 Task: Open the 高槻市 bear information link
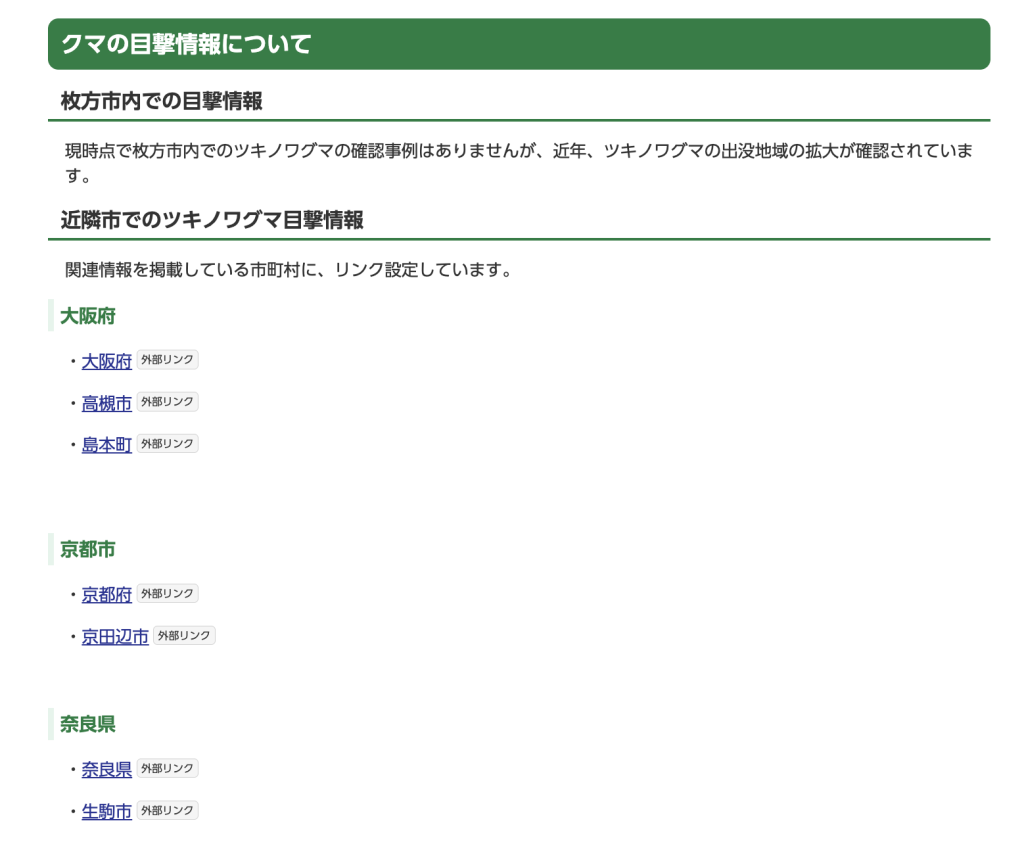(x=106, y=403)
